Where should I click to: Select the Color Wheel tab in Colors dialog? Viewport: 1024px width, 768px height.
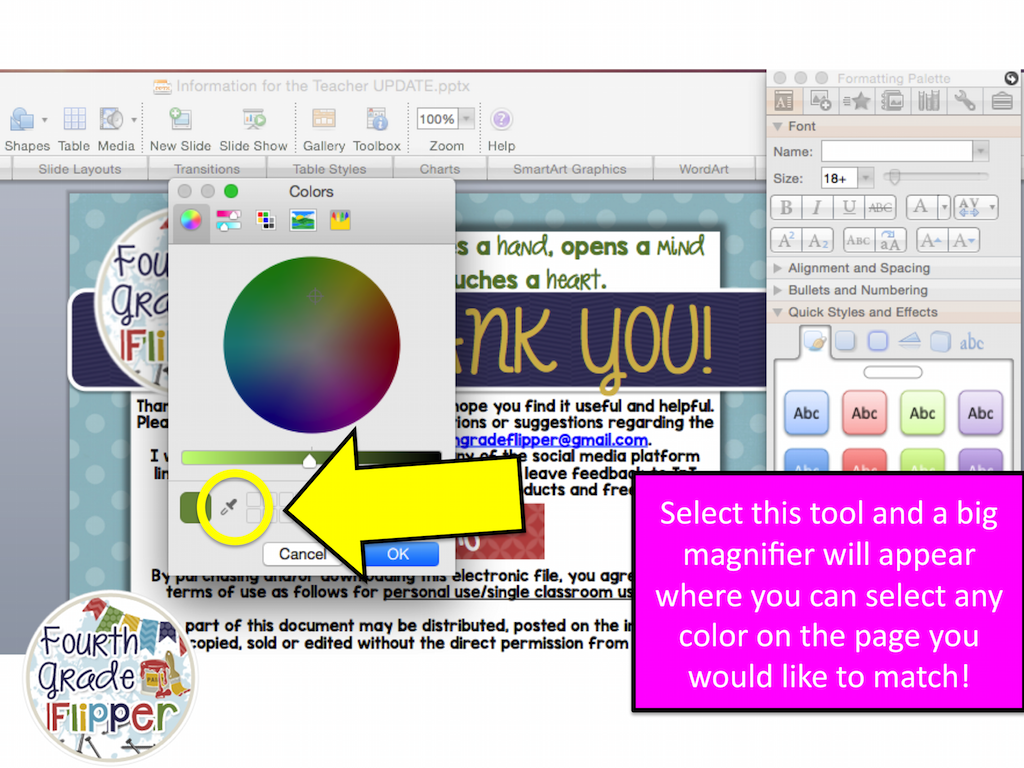191,221
